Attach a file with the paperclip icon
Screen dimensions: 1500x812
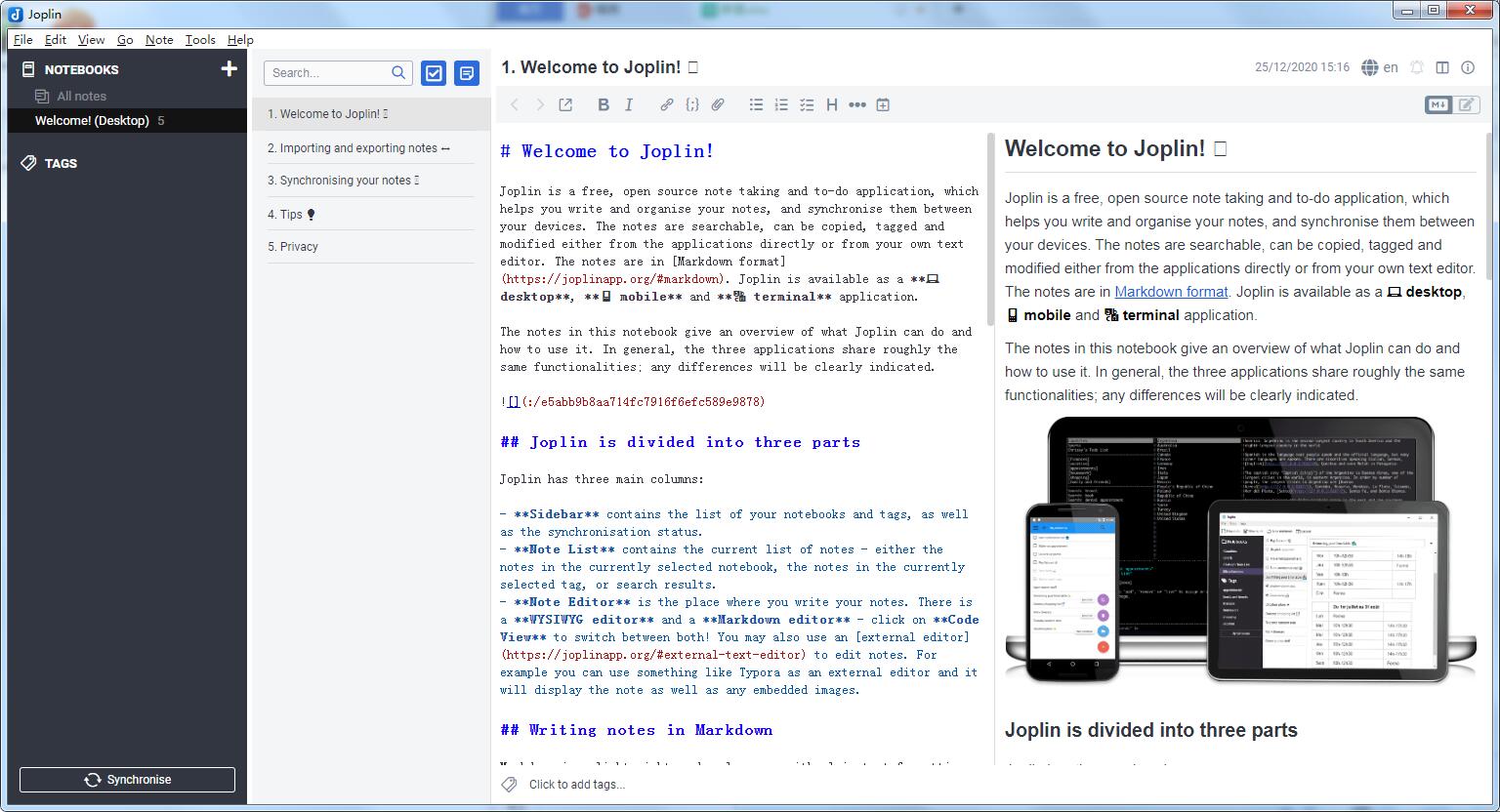pos(718,104)
